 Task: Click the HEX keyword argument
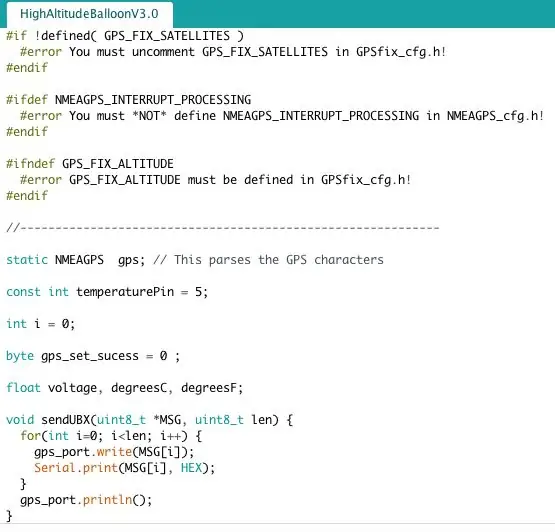click(x=191, y=468)
